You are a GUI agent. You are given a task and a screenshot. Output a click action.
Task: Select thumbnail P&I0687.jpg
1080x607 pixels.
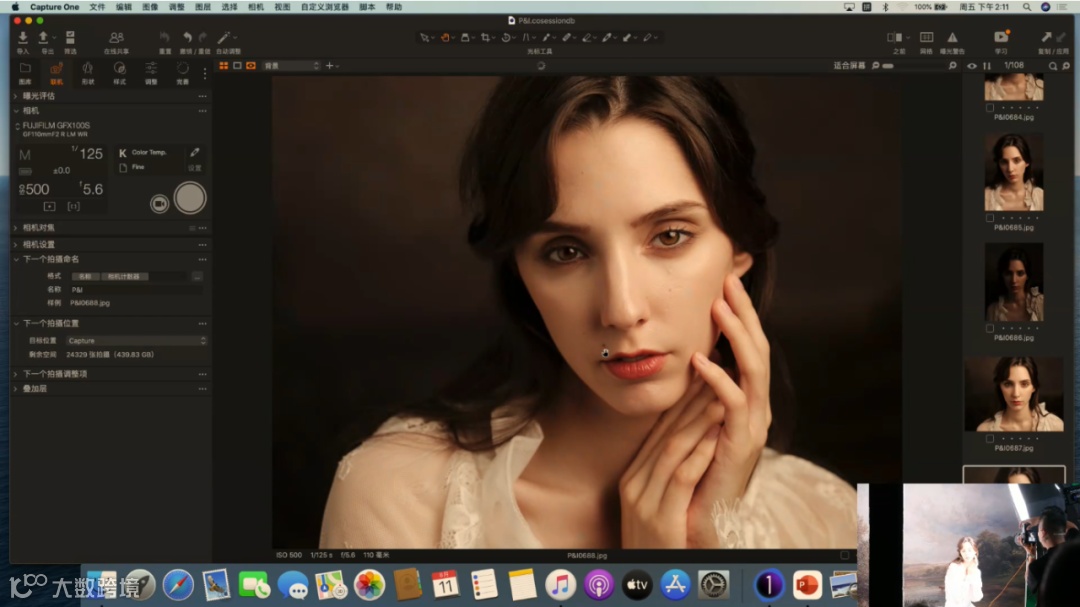click(1014, 394)
